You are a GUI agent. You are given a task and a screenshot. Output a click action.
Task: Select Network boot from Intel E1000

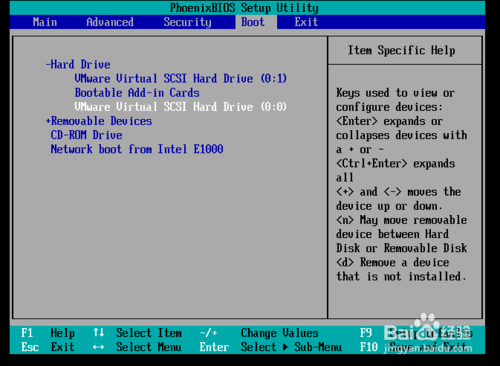pos(137,149)
